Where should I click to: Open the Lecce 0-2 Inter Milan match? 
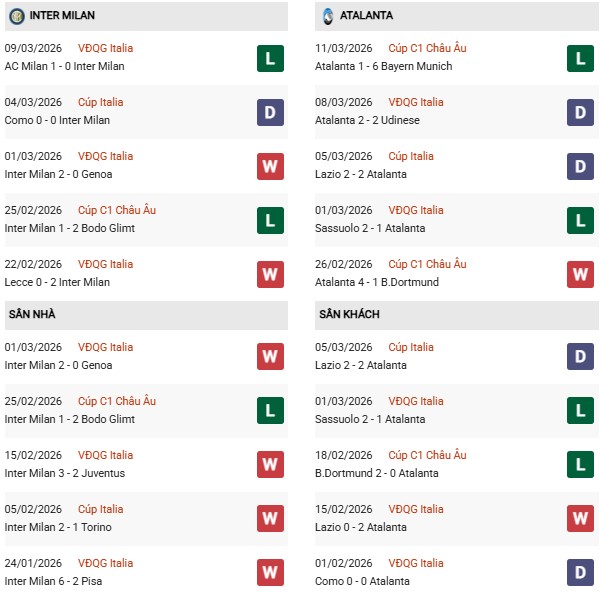(57, 282)
